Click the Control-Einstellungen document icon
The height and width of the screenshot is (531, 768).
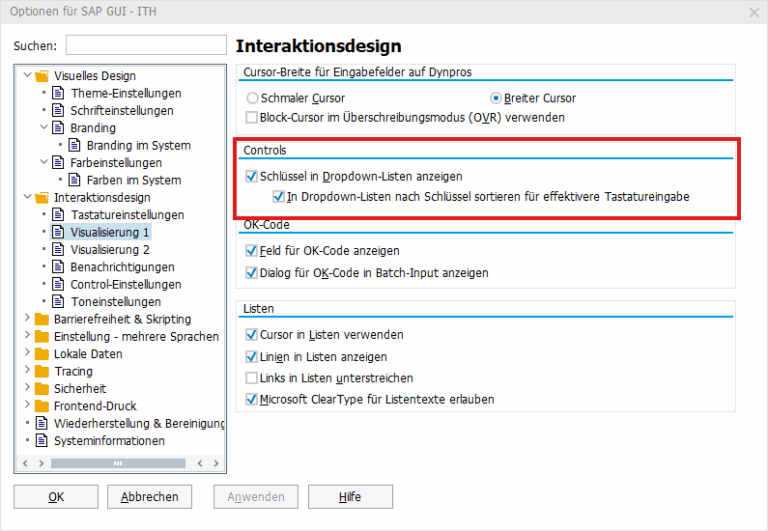58,284
